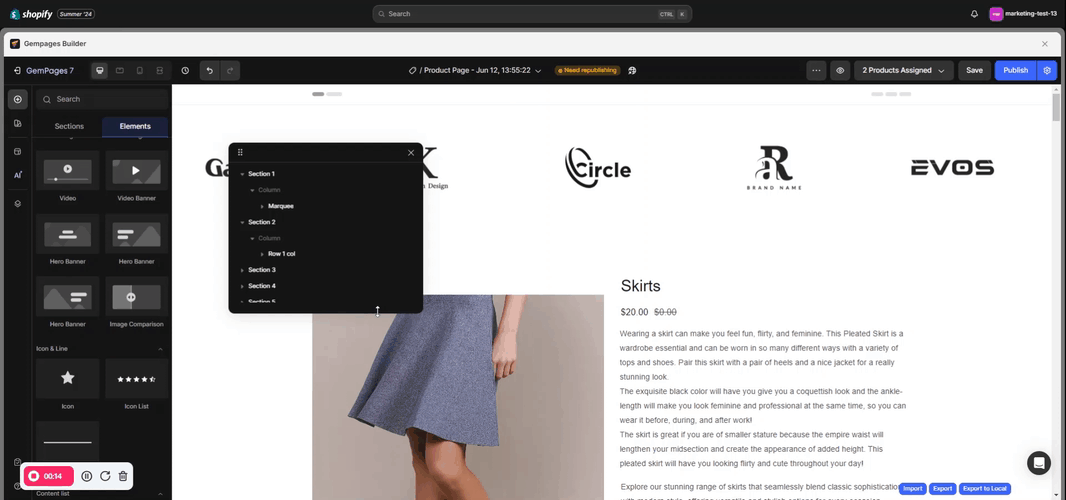Preview the page with eye icon

click(840, 71)
